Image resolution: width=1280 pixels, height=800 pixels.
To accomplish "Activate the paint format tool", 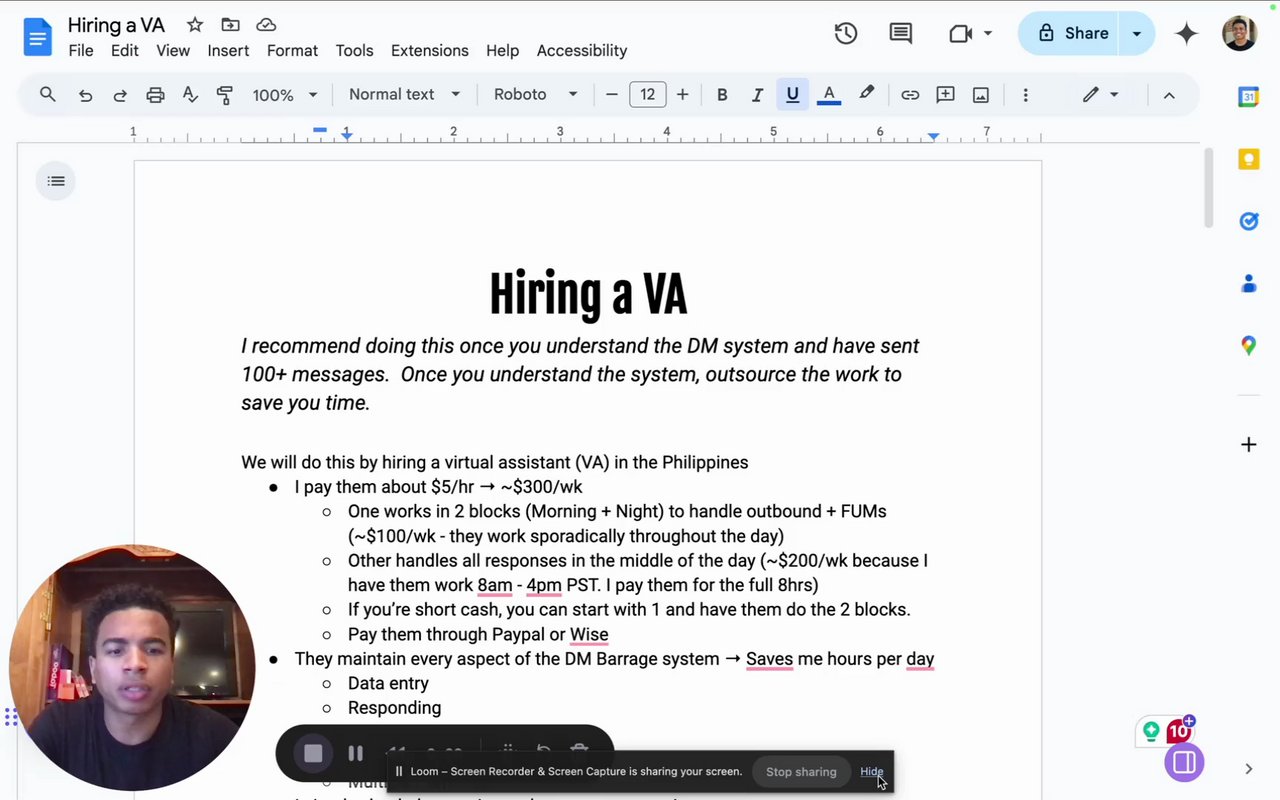I will (x=225, y=95).
